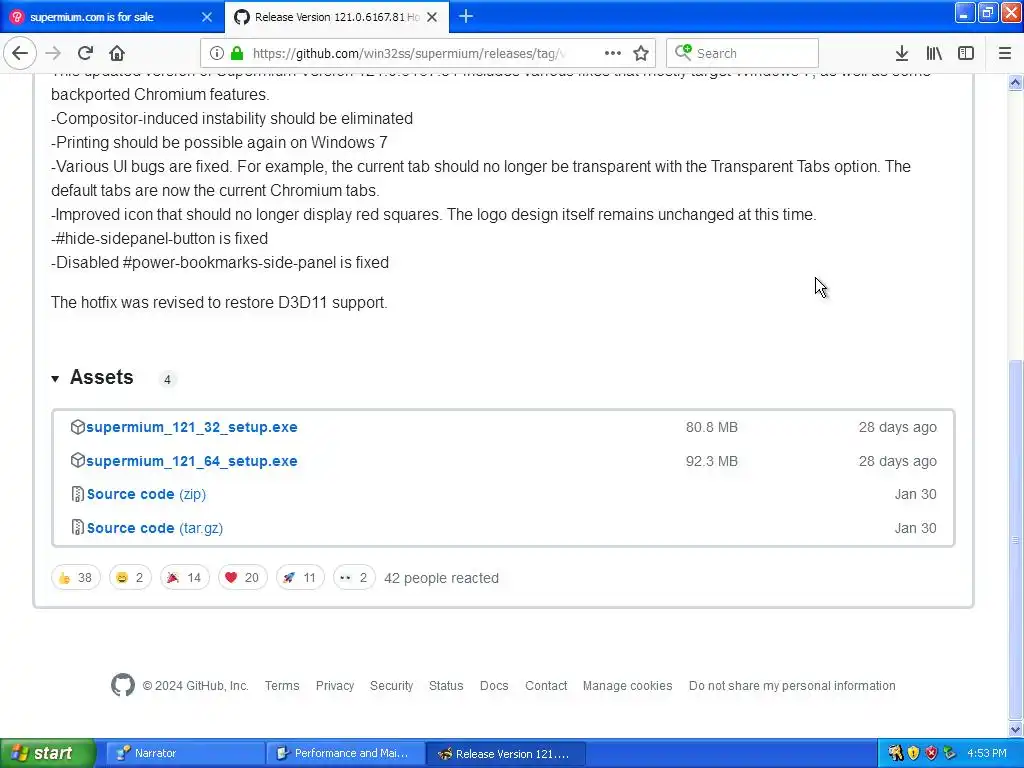
Task: Click scrollbar down arrow
Action: point(1016,729)
